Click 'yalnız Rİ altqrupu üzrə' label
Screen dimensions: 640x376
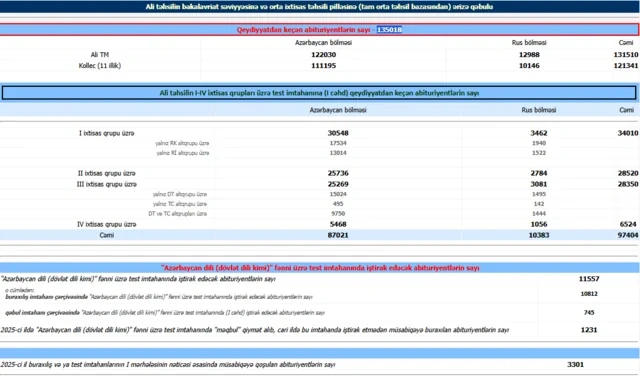click(x=183, y=153)
